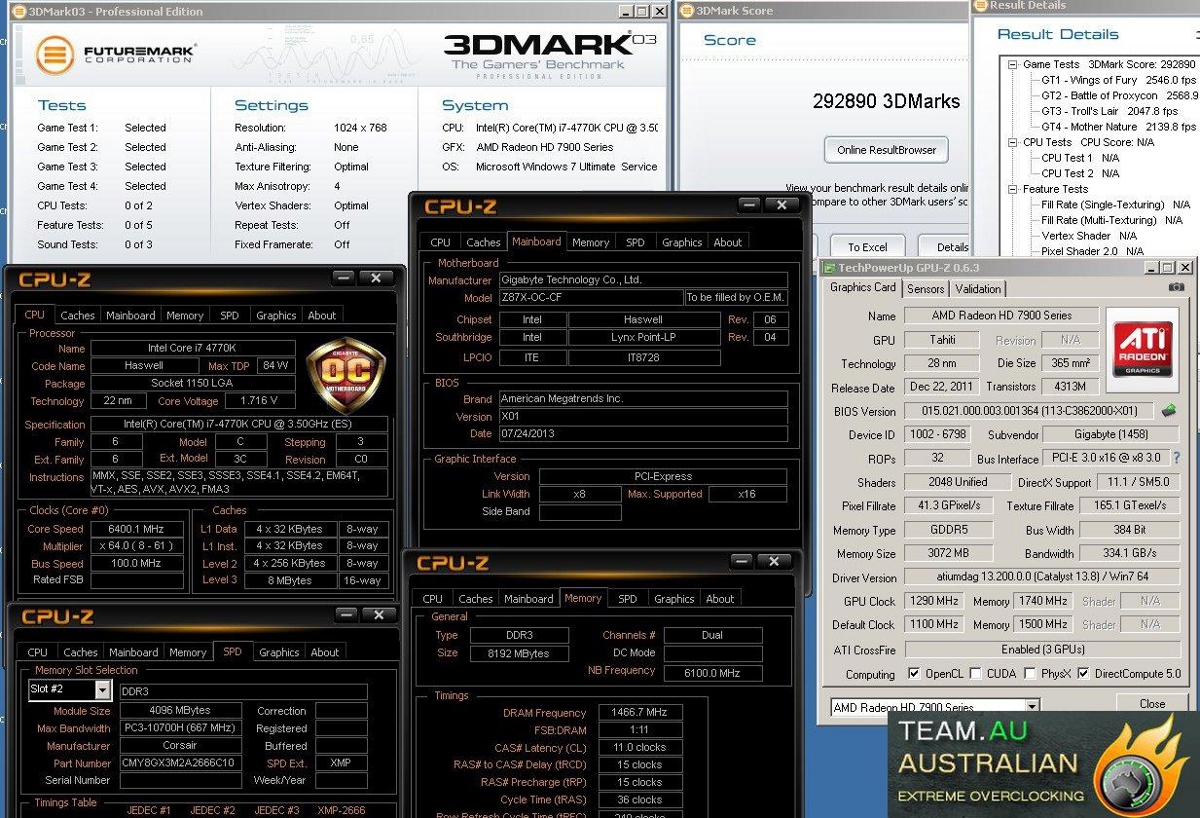
Task: Select the GT1 - Wings of Fury result row
Action: click(1118, 80)
